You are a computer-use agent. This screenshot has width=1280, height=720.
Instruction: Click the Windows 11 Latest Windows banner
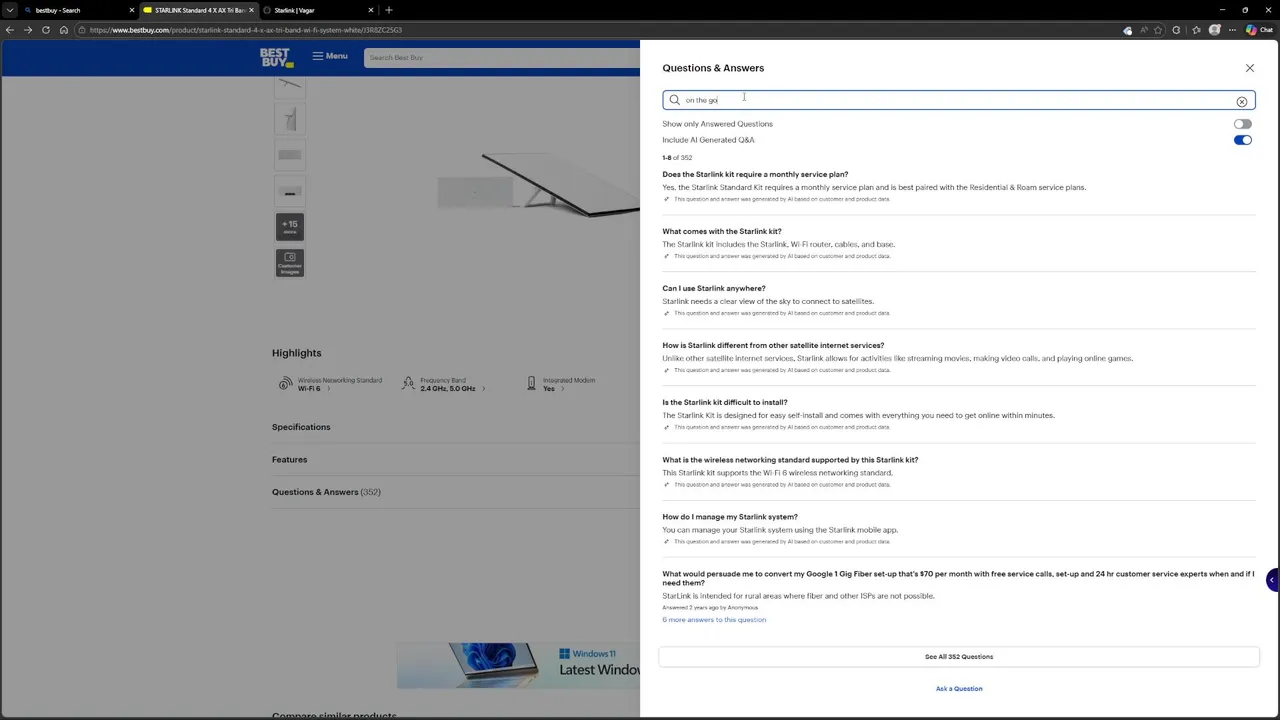coord(518,666)
